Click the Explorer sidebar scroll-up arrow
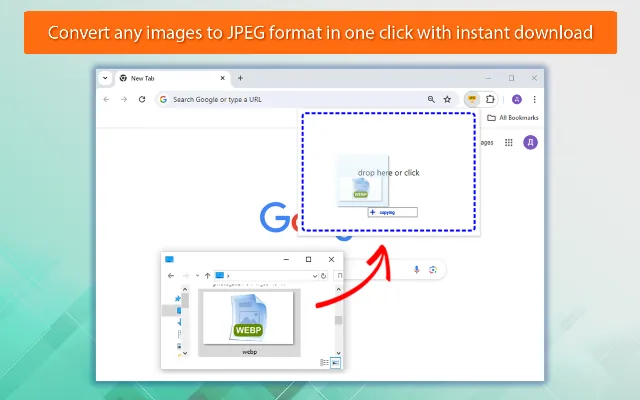This screenshot has height=400, width=640. (x=185, y=289)
